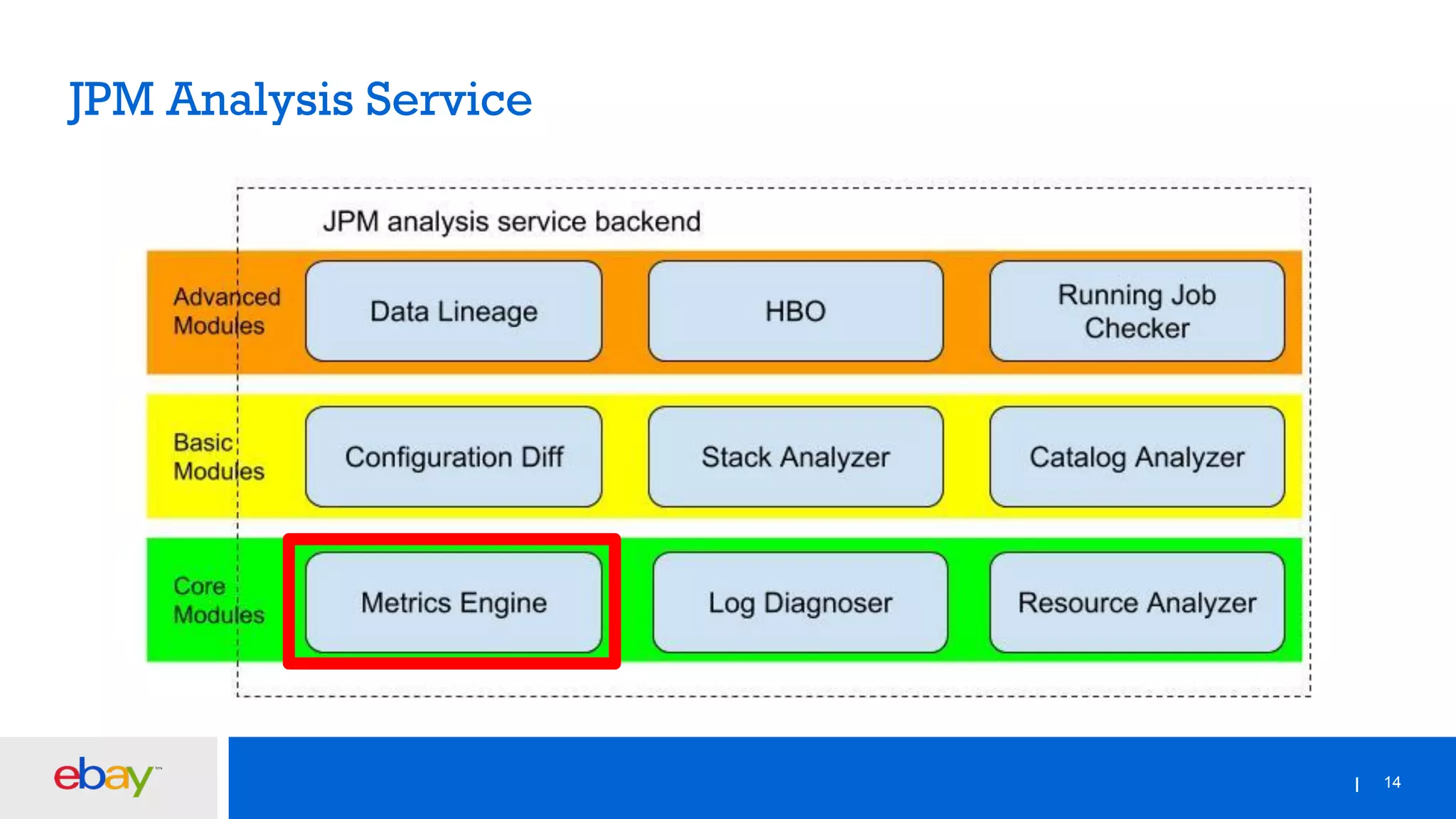Select the Metrics Engine module box
The width and height of the screenshot is (1456, 819).
pos(454,603)
